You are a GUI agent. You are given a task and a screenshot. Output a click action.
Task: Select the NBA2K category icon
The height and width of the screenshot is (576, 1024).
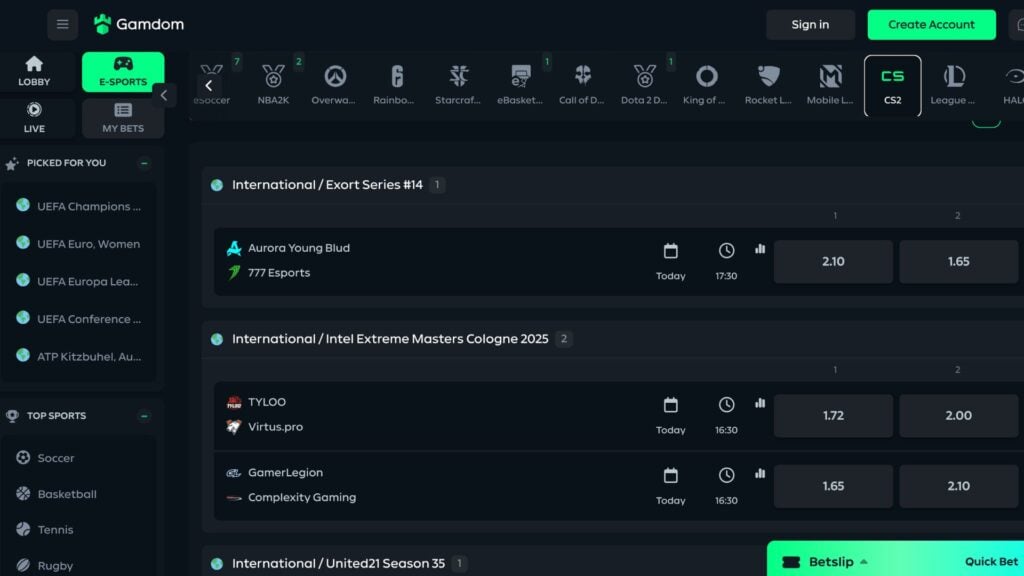tap(273, 85)
